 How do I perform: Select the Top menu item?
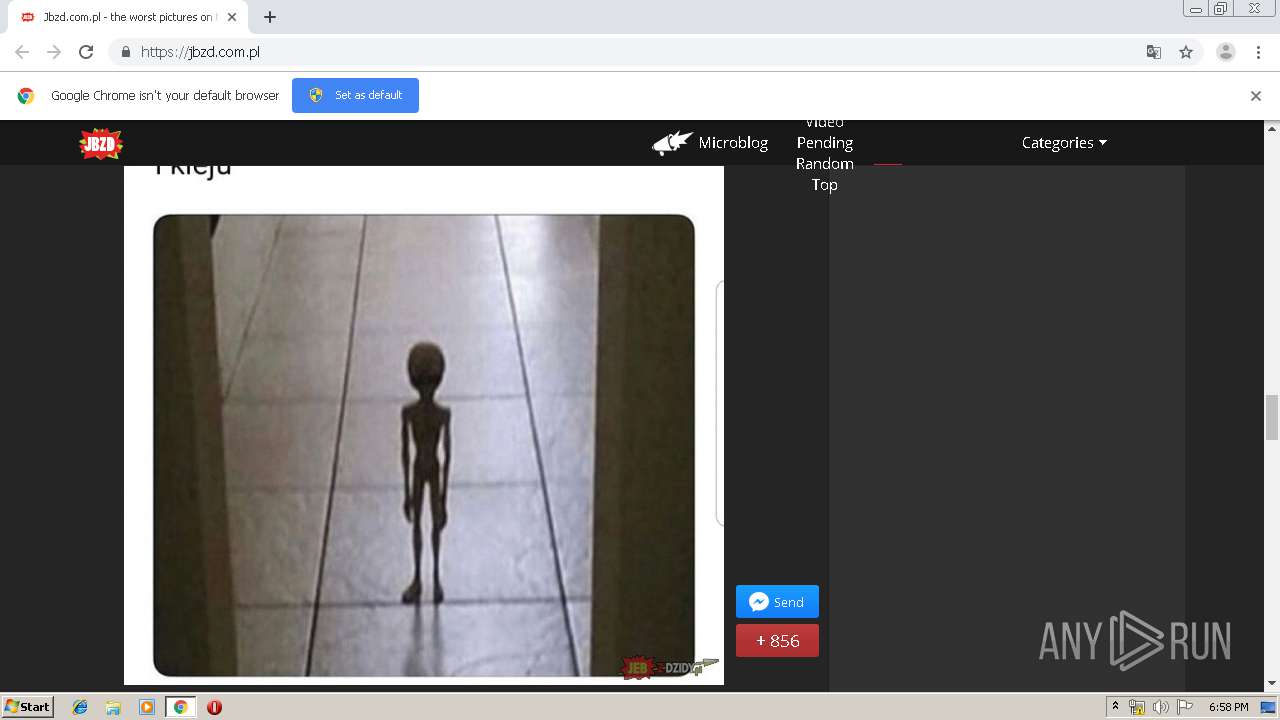pos(825,185)
